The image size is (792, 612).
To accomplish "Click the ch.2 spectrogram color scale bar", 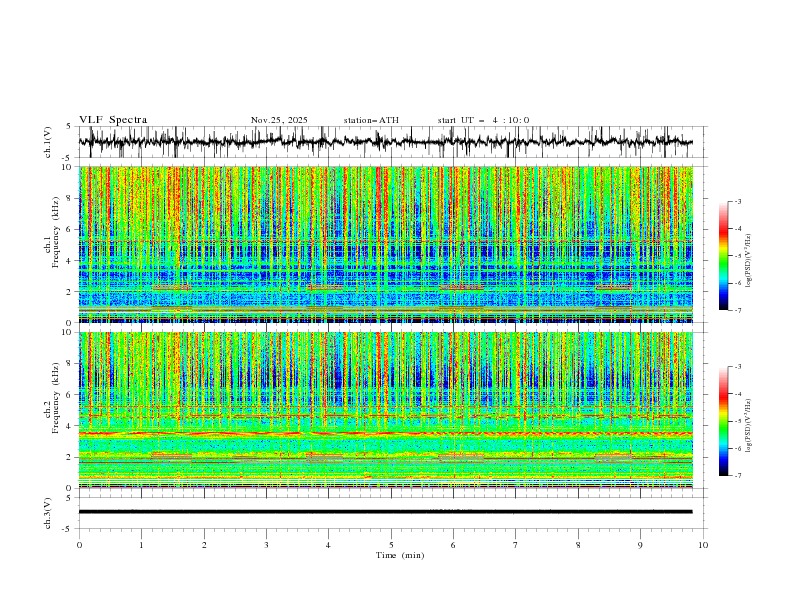I will coord(723,421).
